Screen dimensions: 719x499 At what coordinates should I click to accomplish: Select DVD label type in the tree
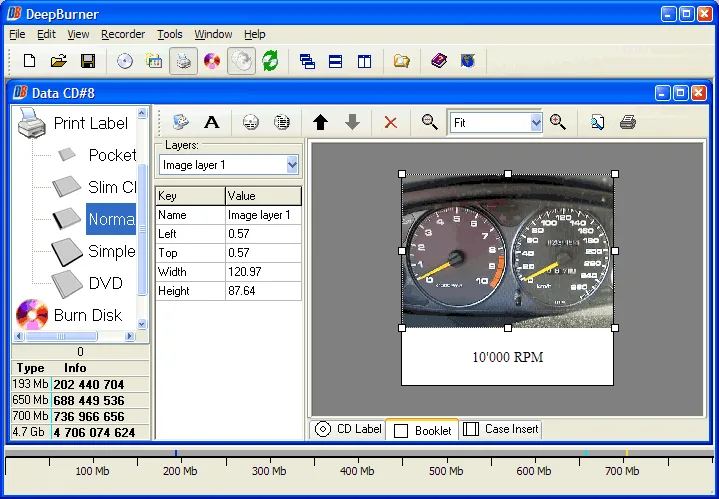coord(105,283)
